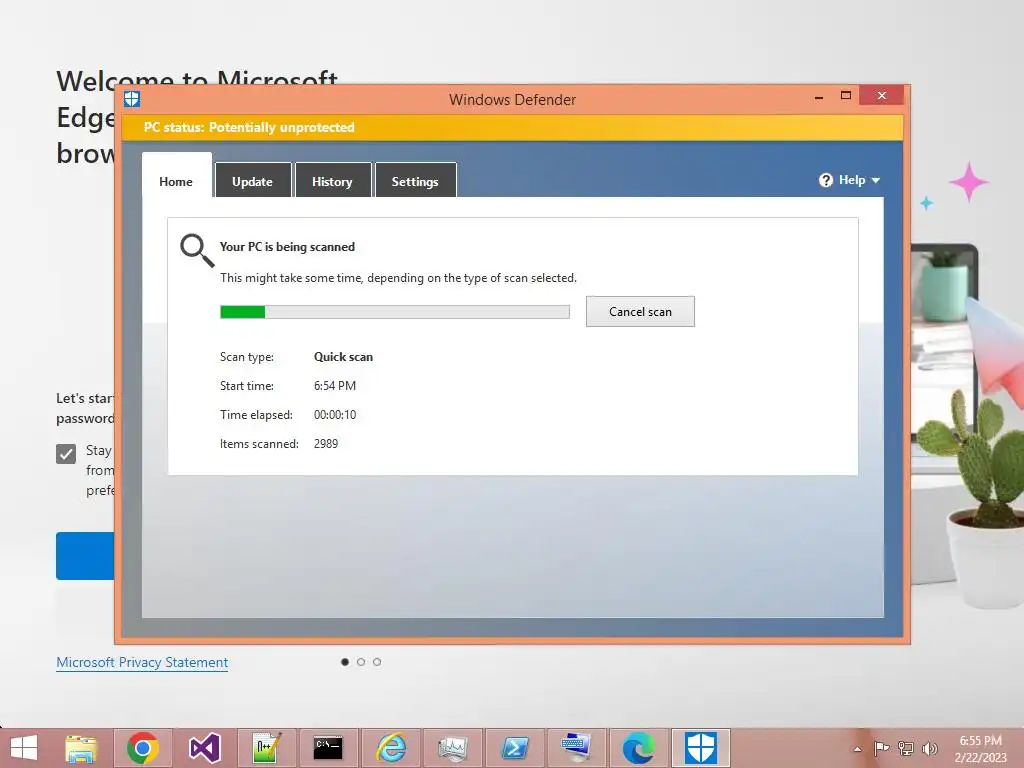1024x768 pixels.
Task: Click 'Your PC is being scanned' heading
Action: [x=287, y=247]
